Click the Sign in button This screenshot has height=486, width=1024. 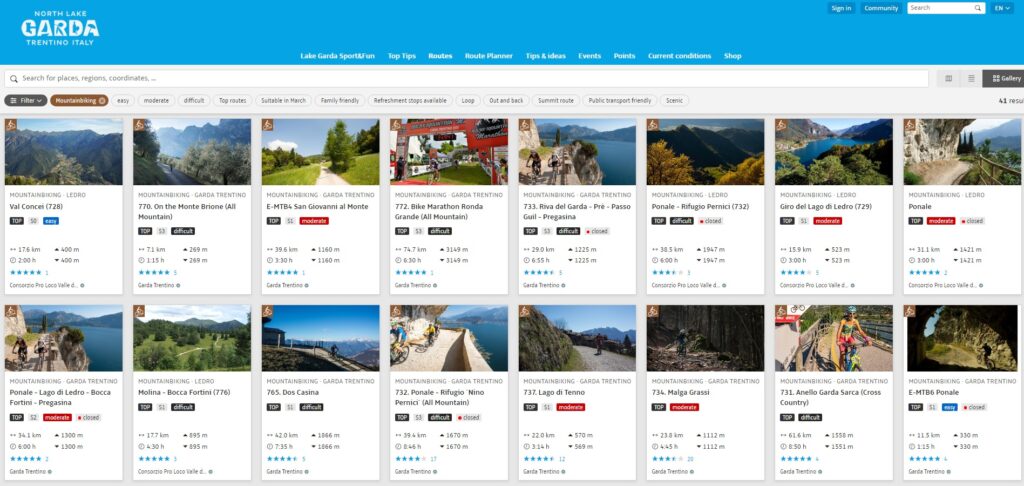pos(841,8)
